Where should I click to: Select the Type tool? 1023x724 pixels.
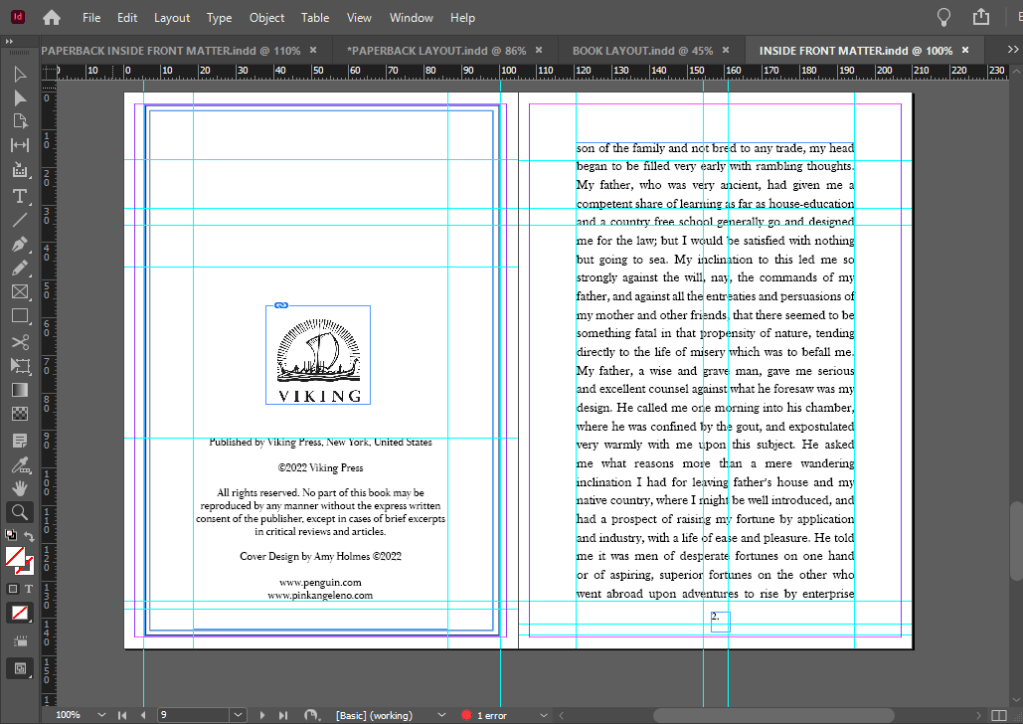click(x=19, y=195)
